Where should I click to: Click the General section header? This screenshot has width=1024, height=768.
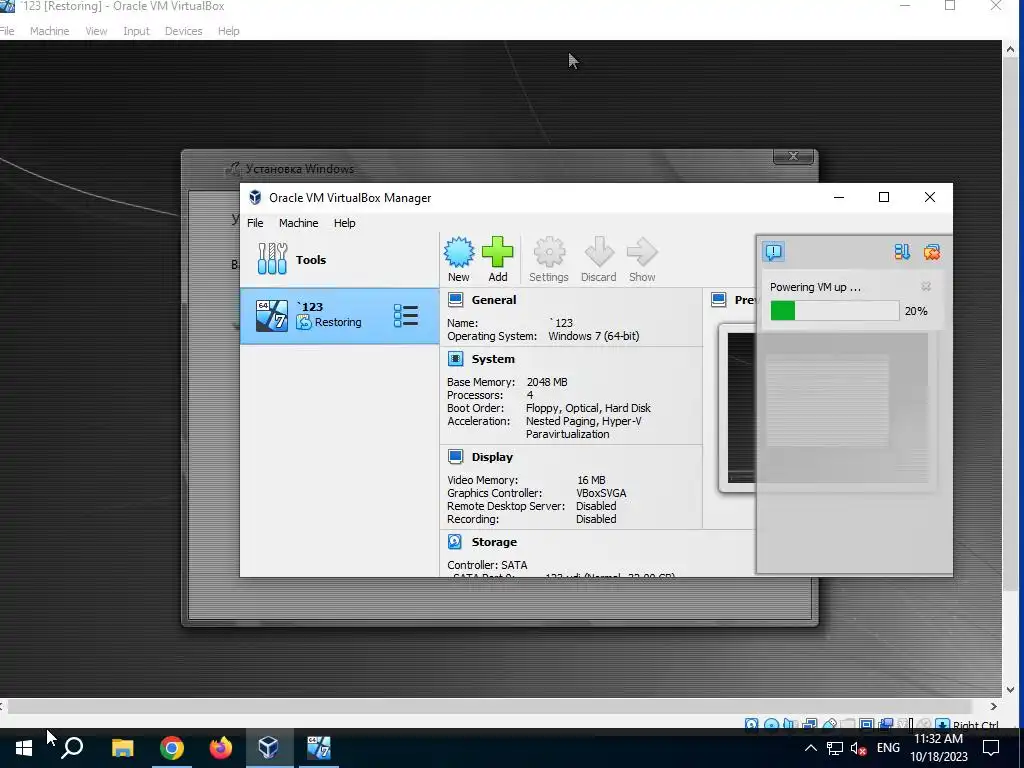click(494, 300)
